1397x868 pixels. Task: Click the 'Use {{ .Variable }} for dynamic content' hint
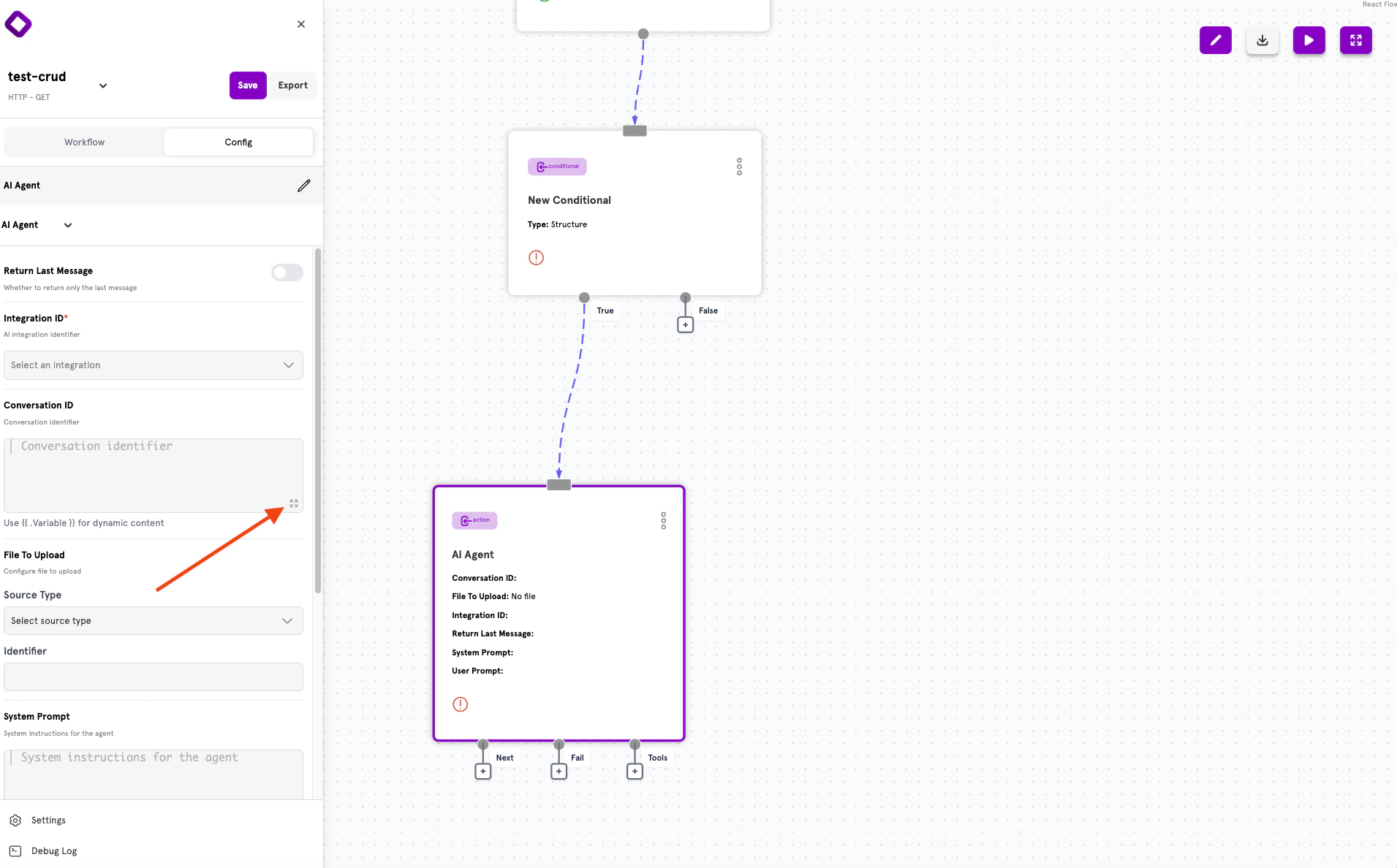(84, 523)
